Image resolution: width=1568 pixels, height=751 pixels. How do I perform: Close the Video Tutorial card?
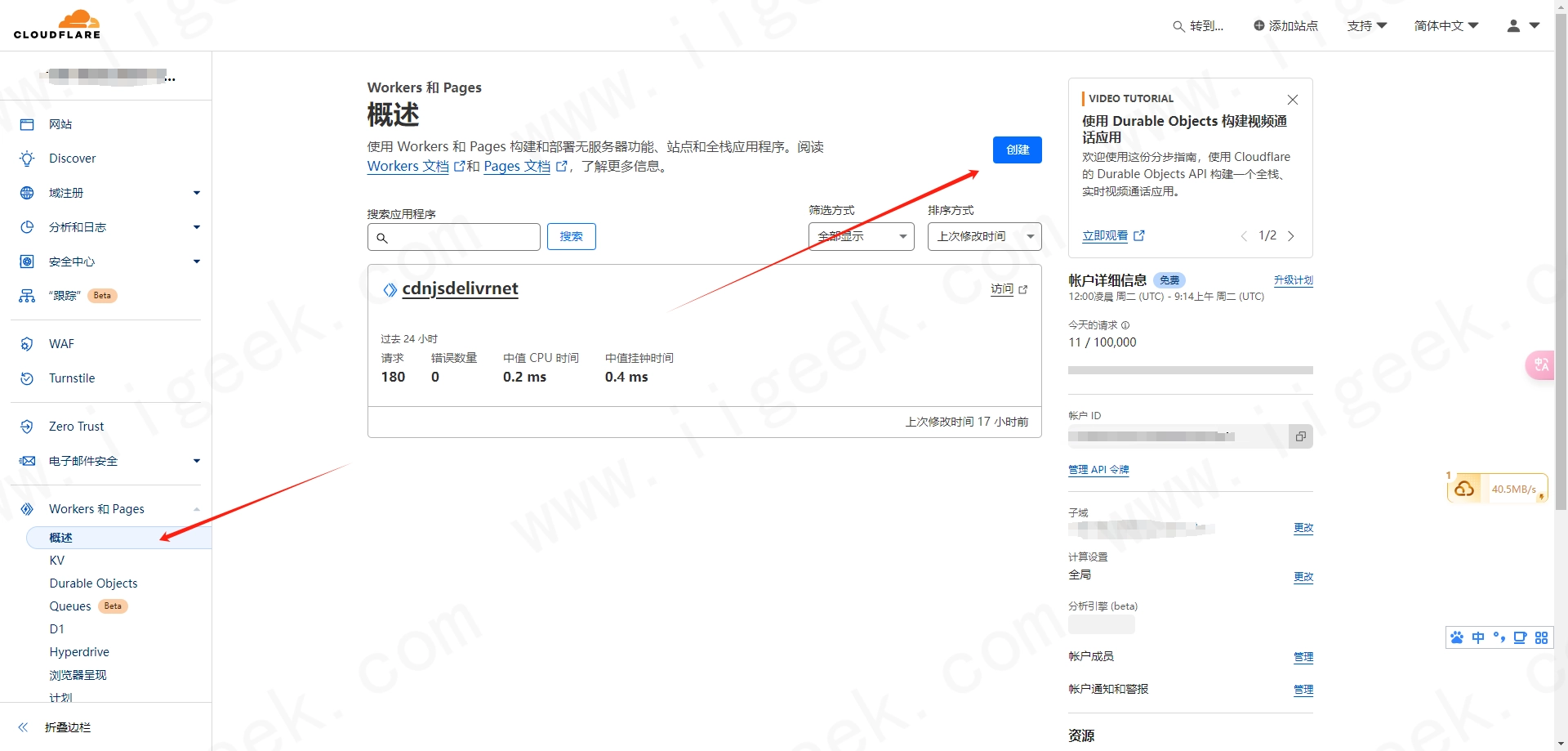coord(1293,100)
